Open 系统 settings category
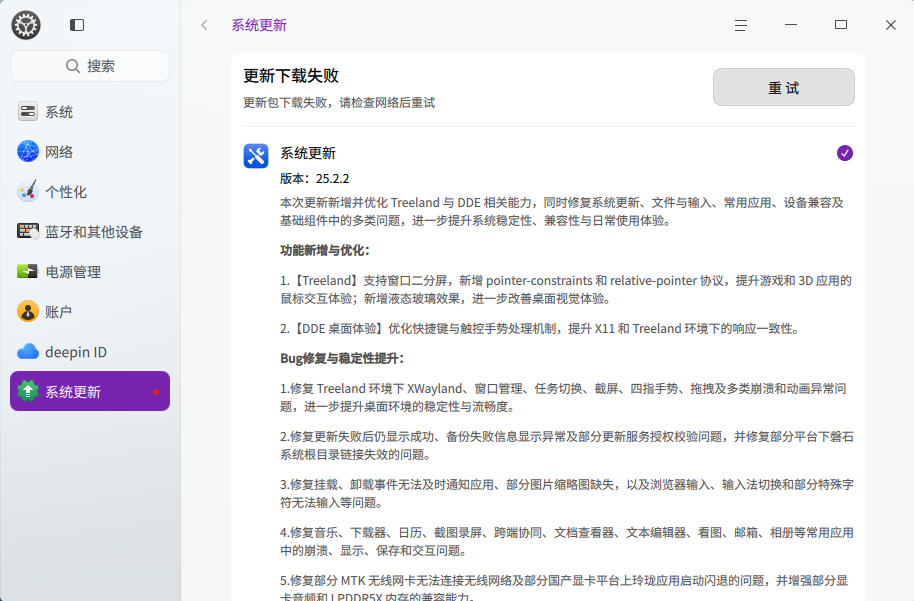 pyautogui.click(x=90, y=111)
